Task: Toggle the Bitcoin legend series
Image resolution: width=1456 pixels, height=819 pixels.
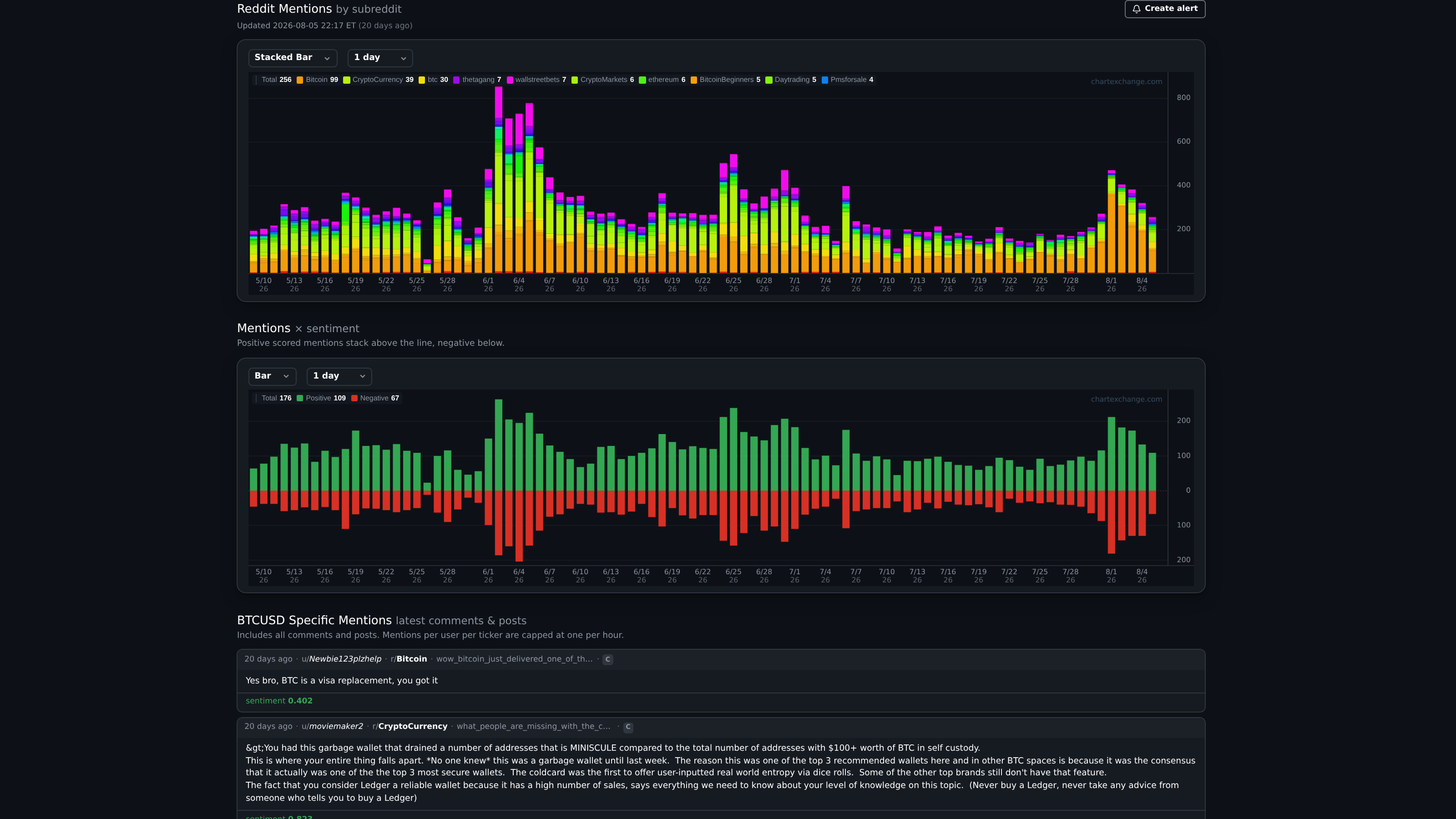Action: (317, 80)
